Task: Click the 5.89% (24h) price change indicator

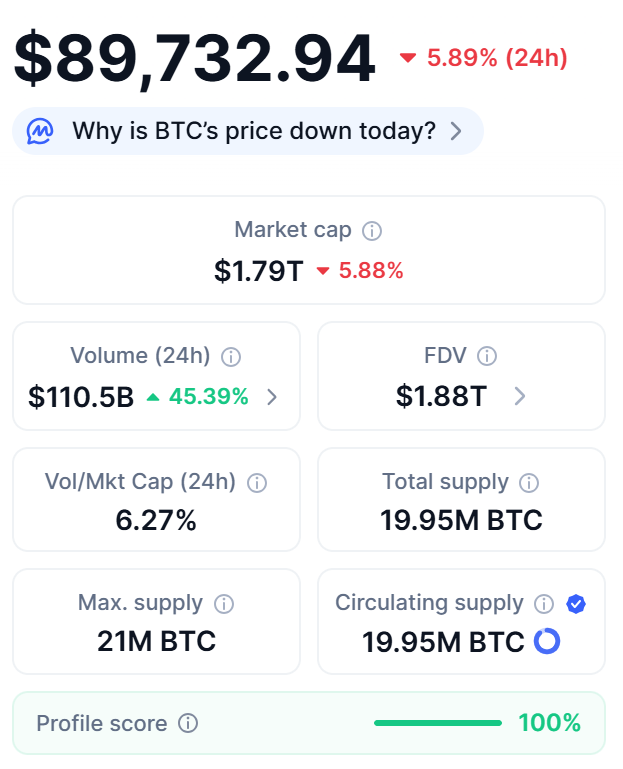Action: coord(484,58)
